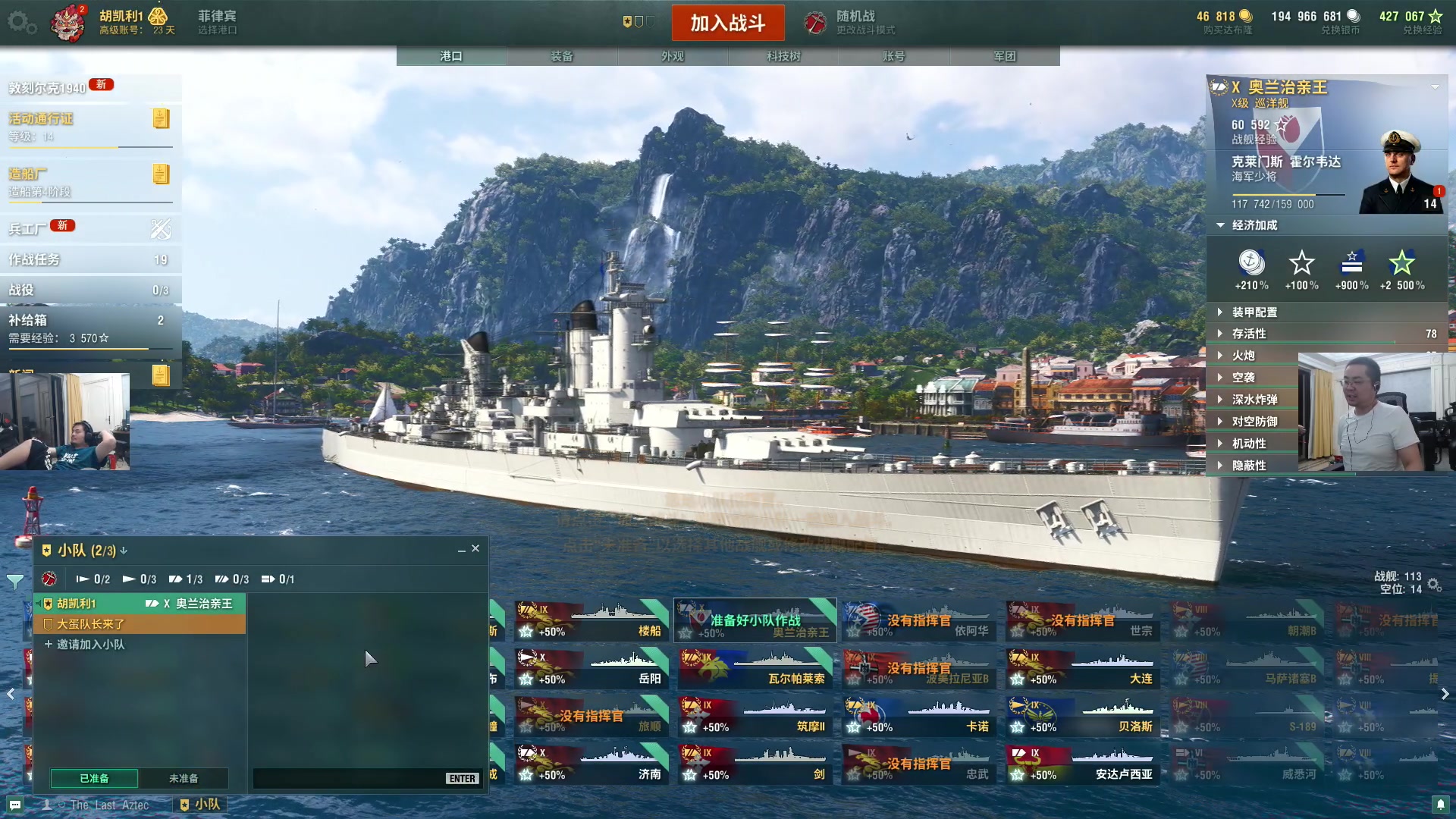Click the 兵工厂 armory icon

pos(160,228)
